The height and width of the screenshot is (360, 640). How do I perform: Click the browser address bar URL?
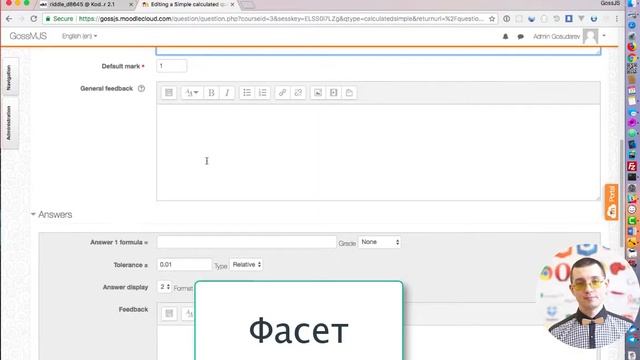[x=281, y=19]
